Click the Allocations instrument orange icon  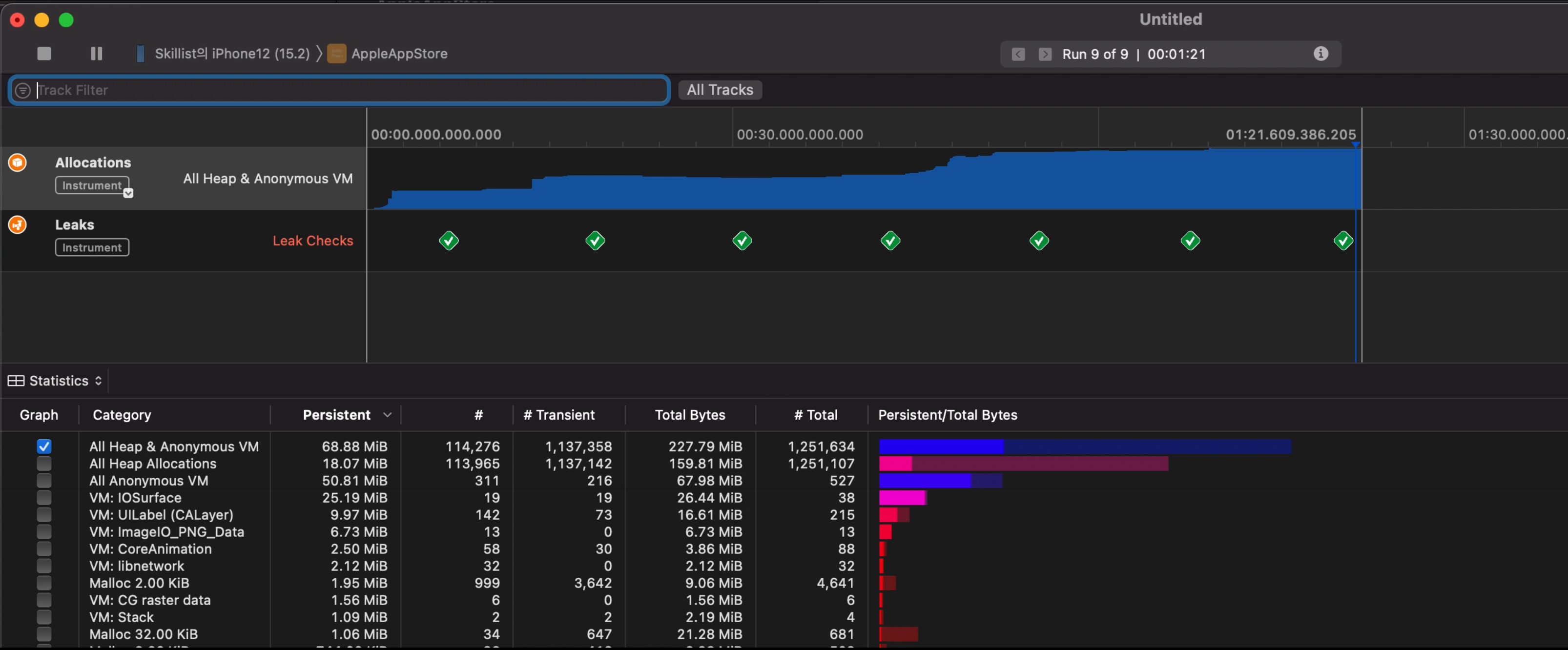(17, 162)
